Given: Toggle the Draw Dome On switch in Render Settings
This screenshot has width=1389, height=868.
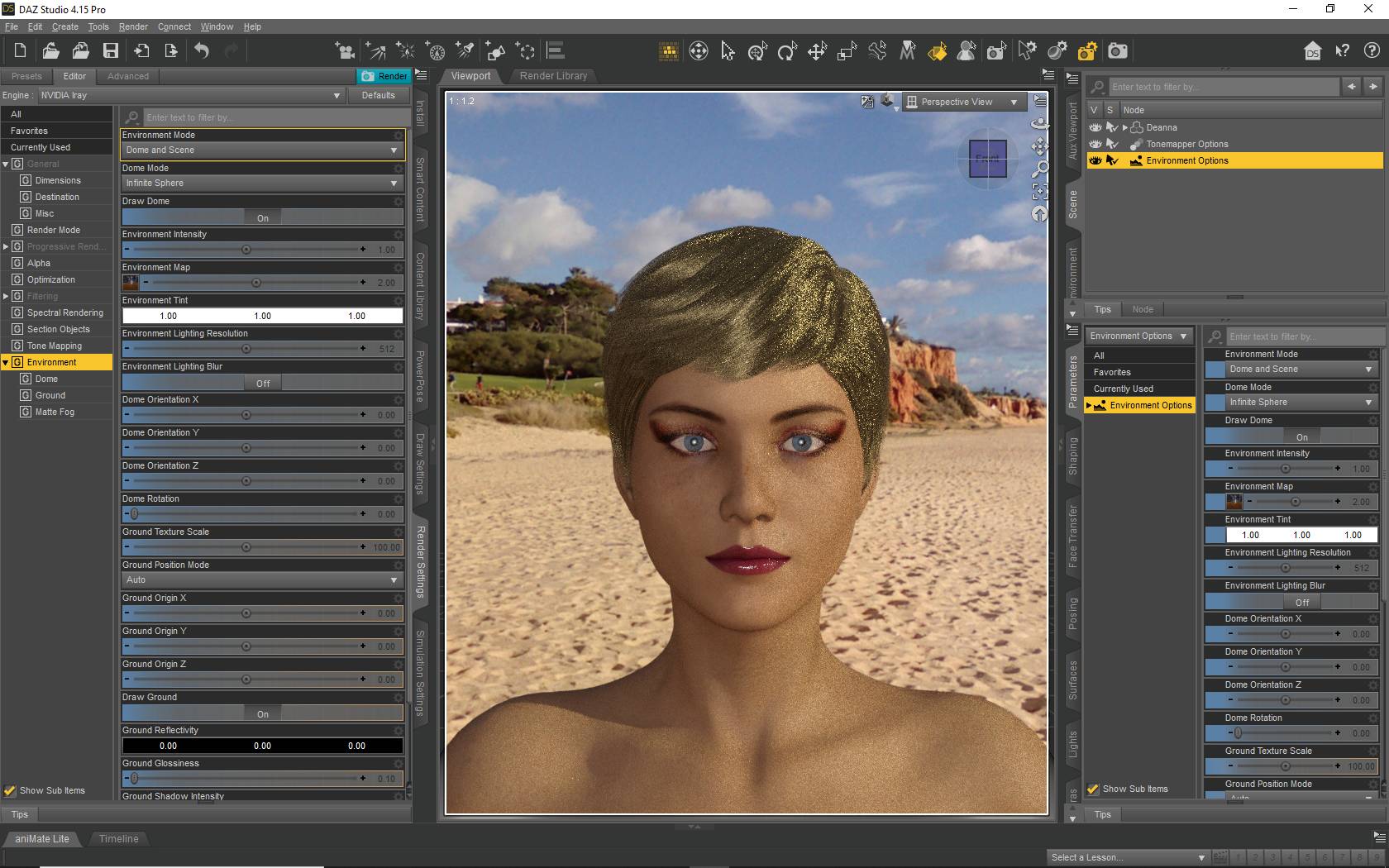Looking at the screenshot, I should [x=262, y=217].
